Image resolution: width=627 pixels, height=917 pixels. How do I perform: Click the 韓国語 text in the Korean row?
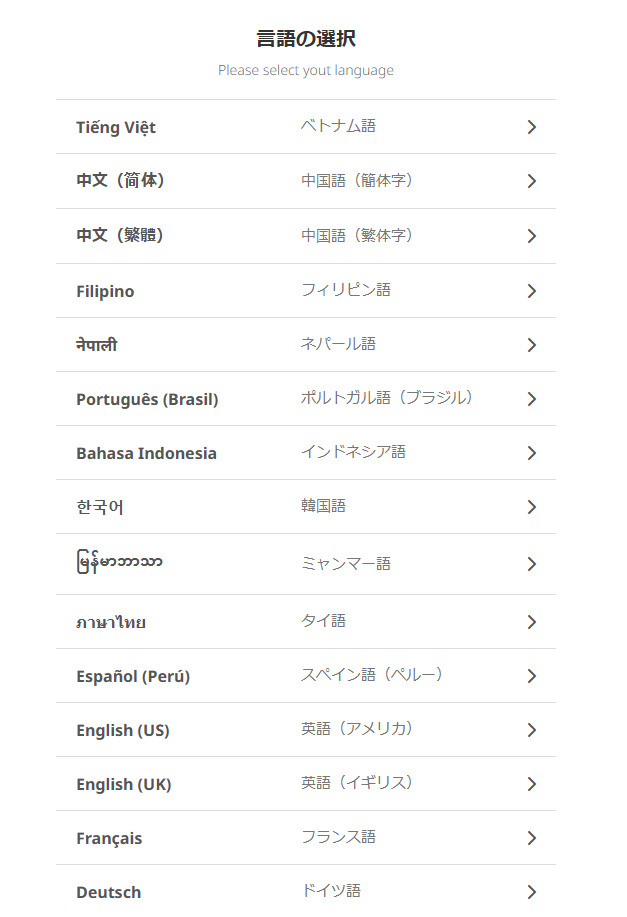(x=320, y=506)
